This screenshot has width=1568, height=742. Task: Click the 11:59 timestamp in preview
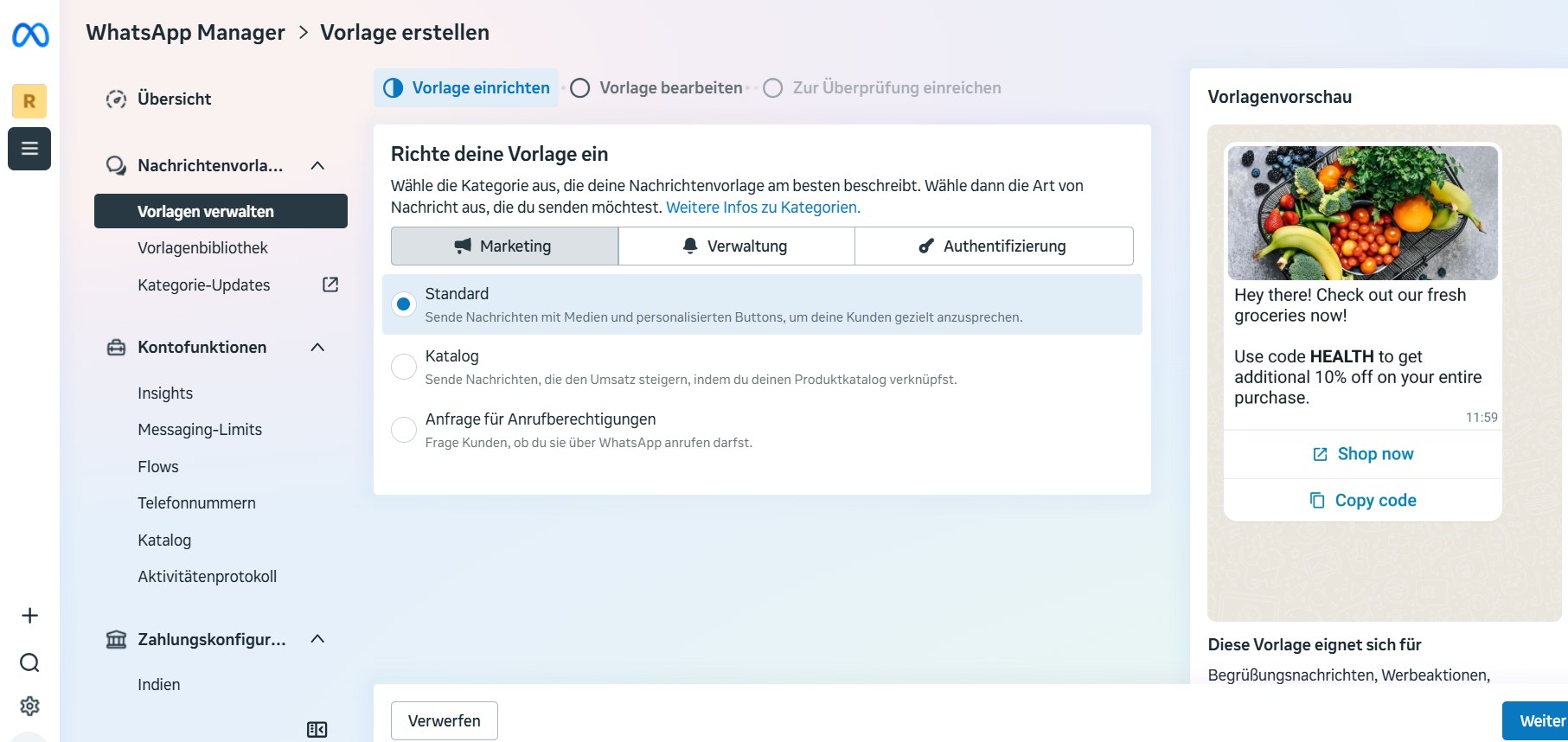(x=1482, y=417)
